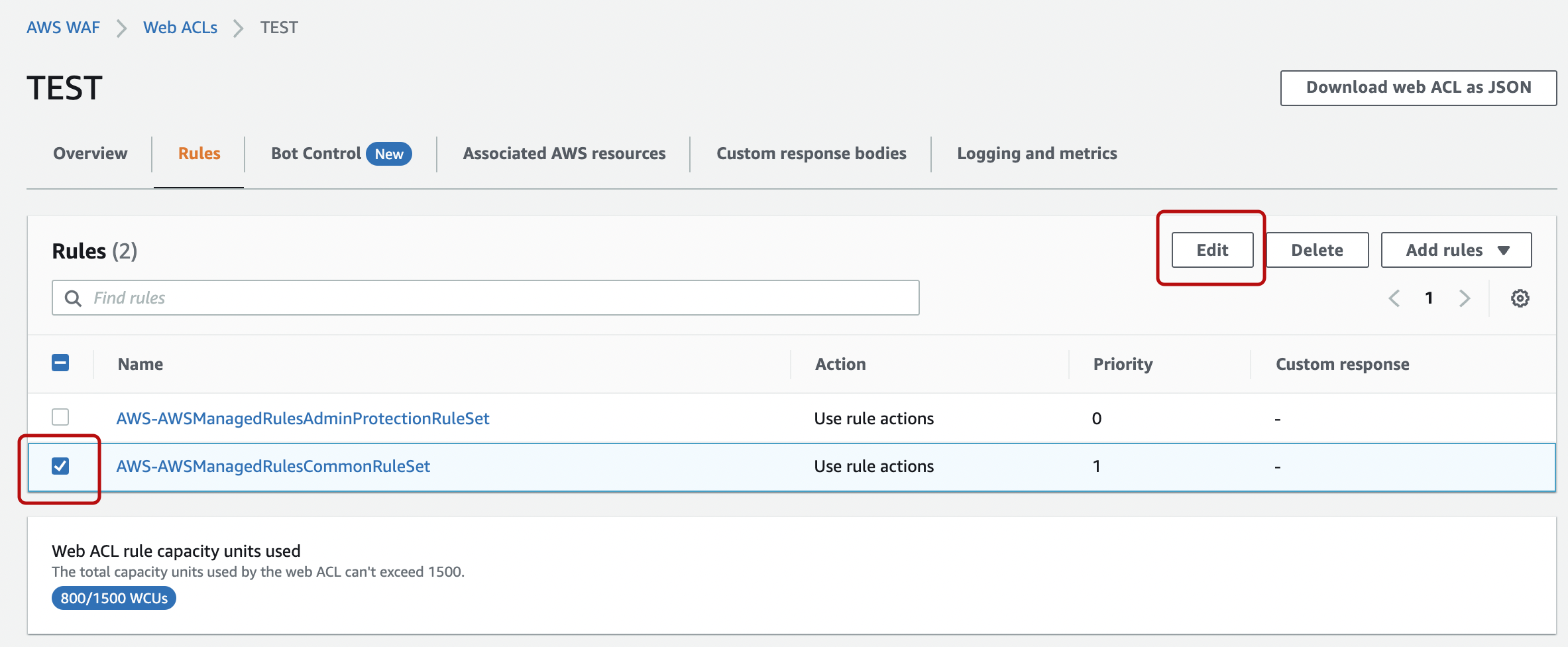The image size is (1568, 647).
Task: Click page number 1 in pagination
Action: click(x=1429, y=298)
